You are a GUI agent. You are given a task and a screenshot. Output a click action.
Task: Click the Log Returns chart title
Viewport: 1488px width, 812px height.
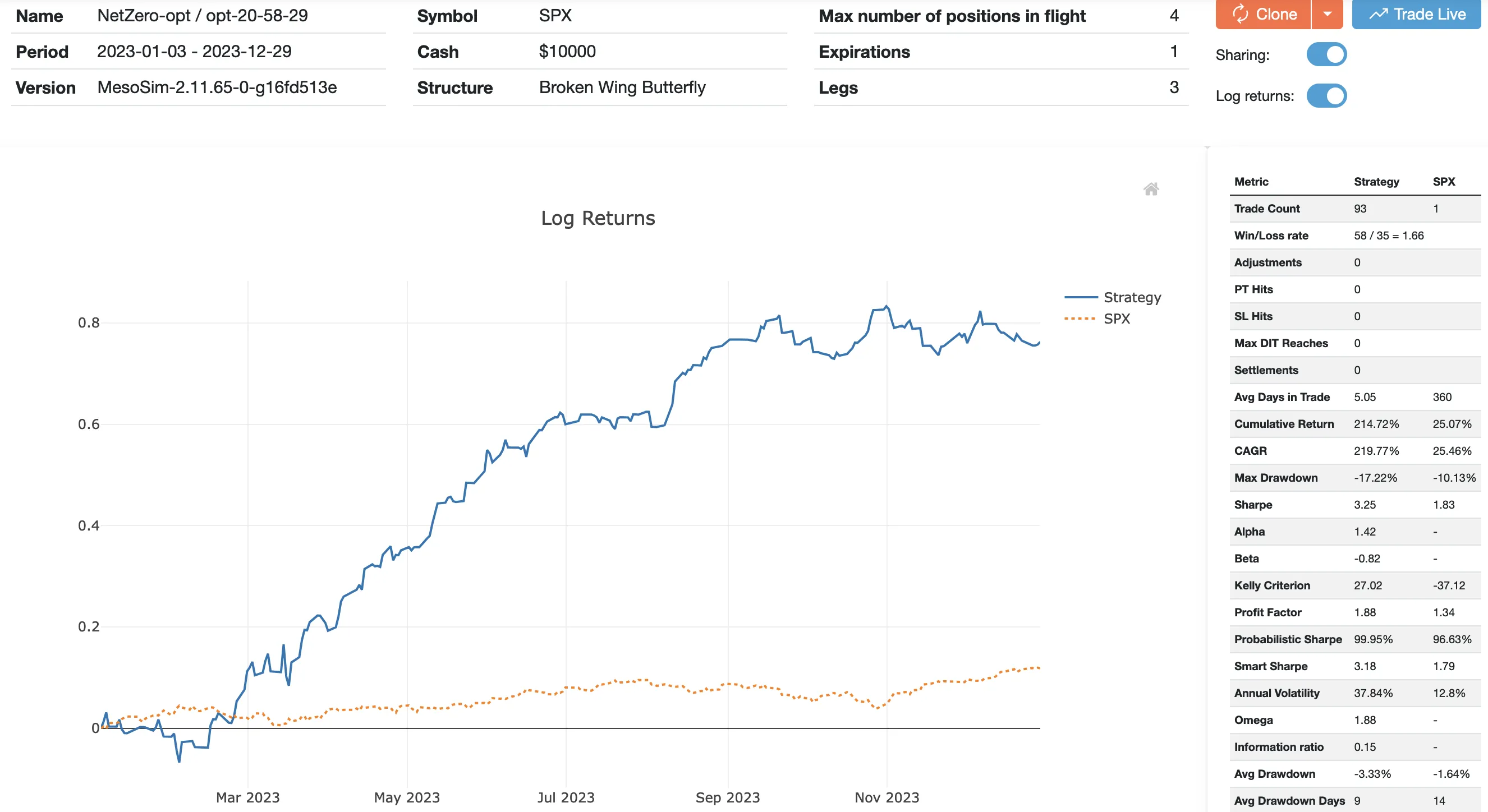598,218
